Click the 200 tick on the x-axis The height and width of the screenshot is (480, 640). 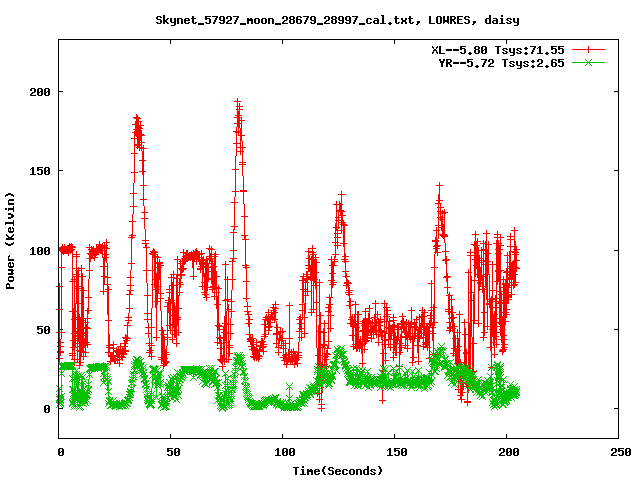506,452
